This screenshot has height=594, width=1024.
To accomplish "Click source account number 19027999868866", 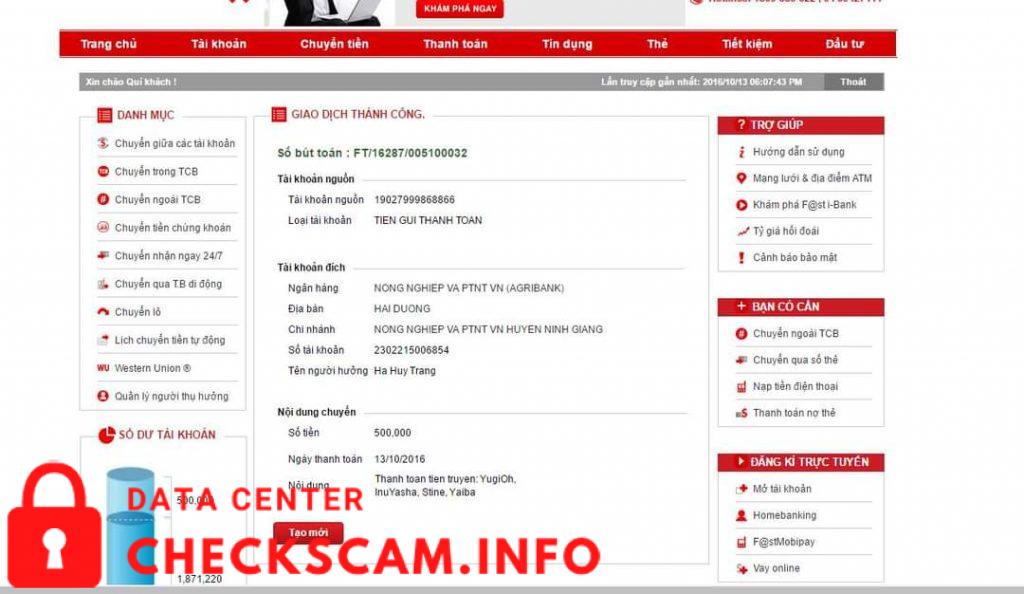I will coord(414,200).
